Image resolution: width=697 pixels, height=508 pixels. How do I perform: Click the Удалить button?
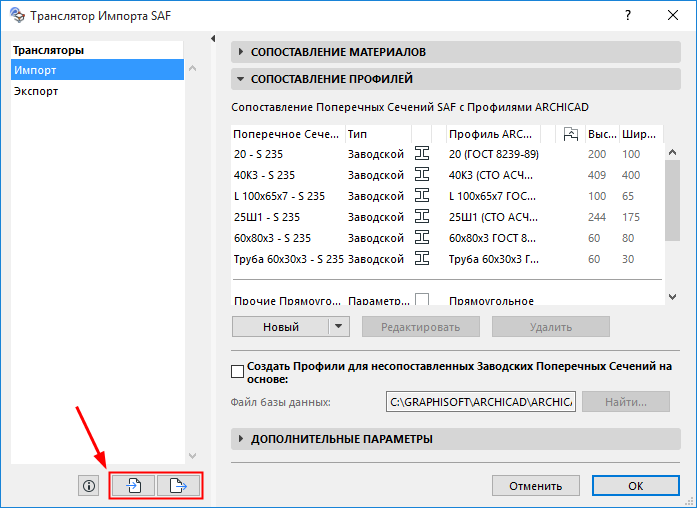[x=550, y=327]
